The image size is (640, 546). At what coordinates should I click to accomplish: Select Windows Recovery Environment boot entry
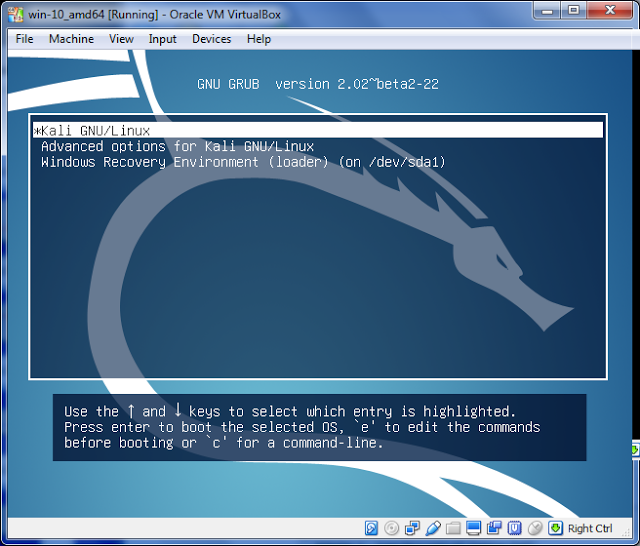243,162
